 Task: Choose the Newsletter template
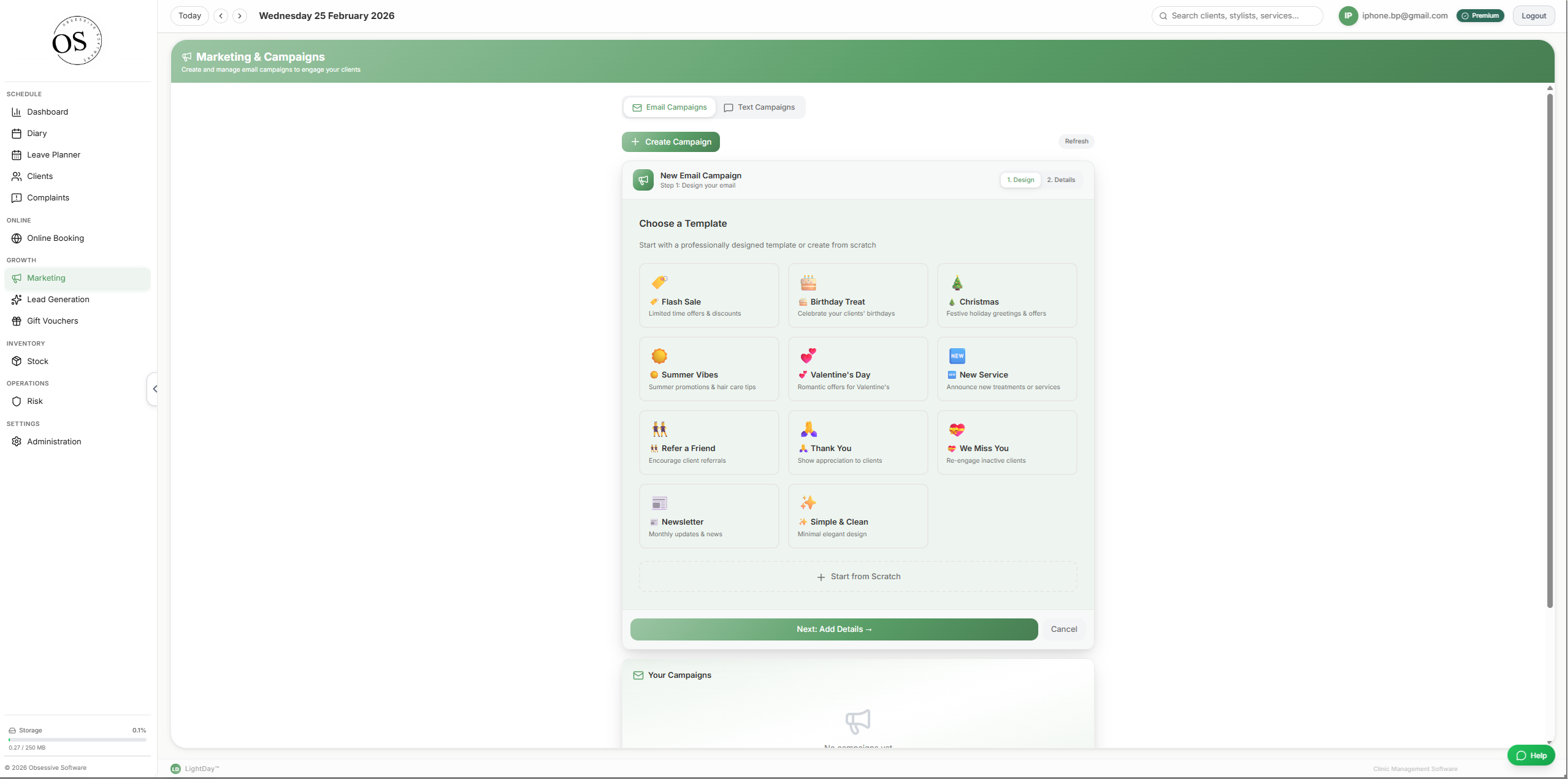point(709,516)
